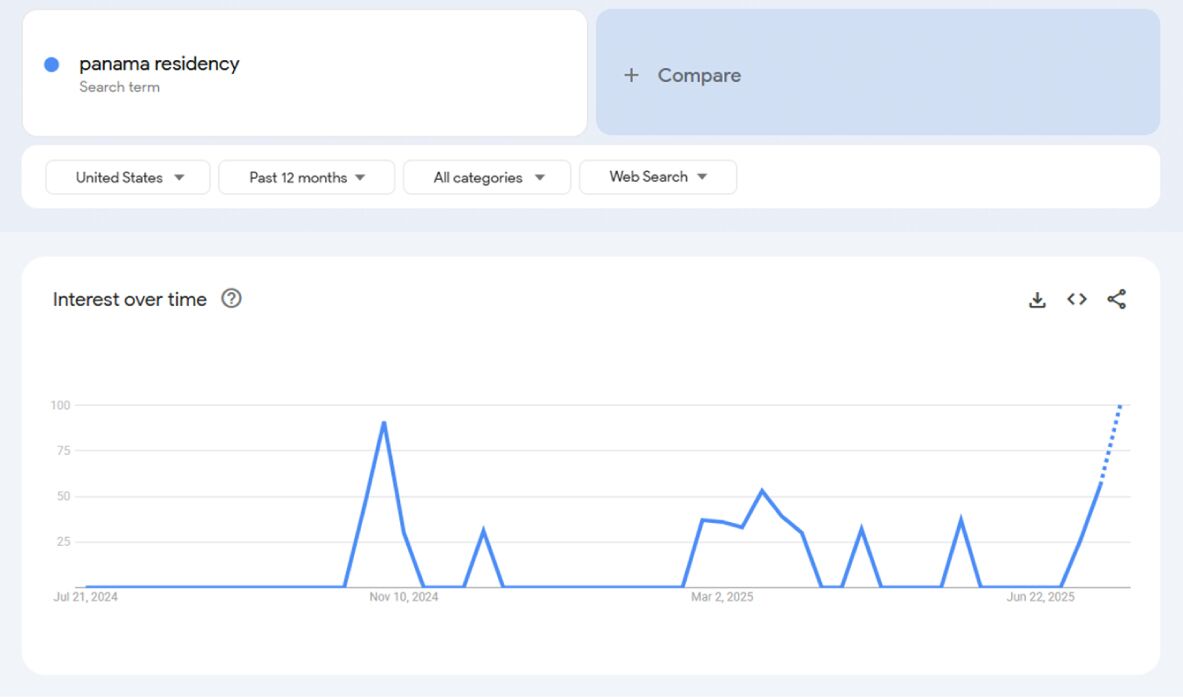Open the All categories dropdown
1183x697 pixels.
point(487,177)
